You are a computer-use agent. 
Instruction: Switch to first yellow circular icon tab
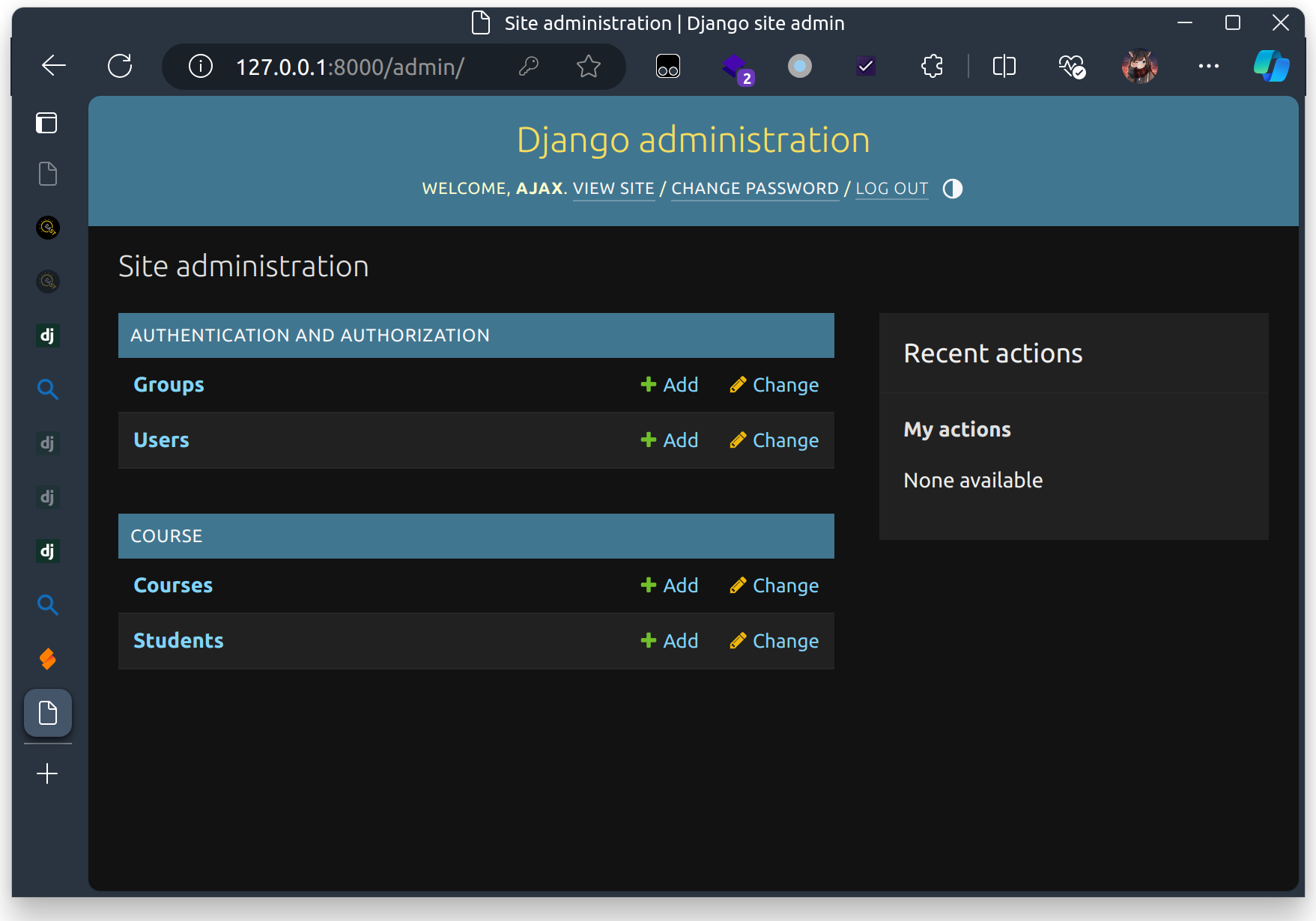click(x=48, y=228)
